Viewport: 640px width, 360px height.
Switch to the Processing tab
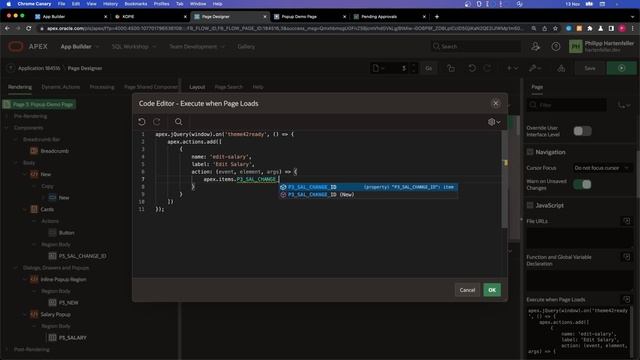point(102,87)
